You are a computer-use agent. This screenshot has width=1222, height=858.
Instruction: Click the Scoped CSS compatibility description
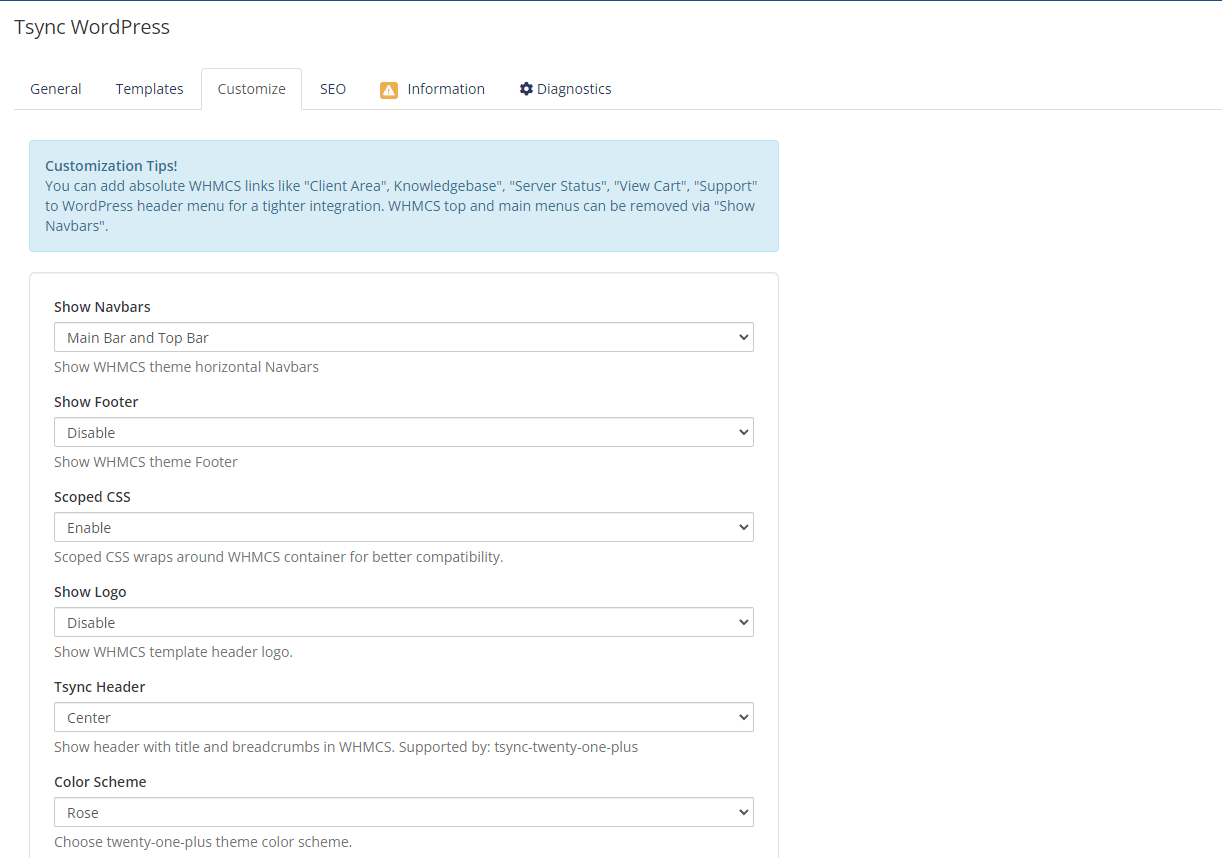(x=278, y=557)
